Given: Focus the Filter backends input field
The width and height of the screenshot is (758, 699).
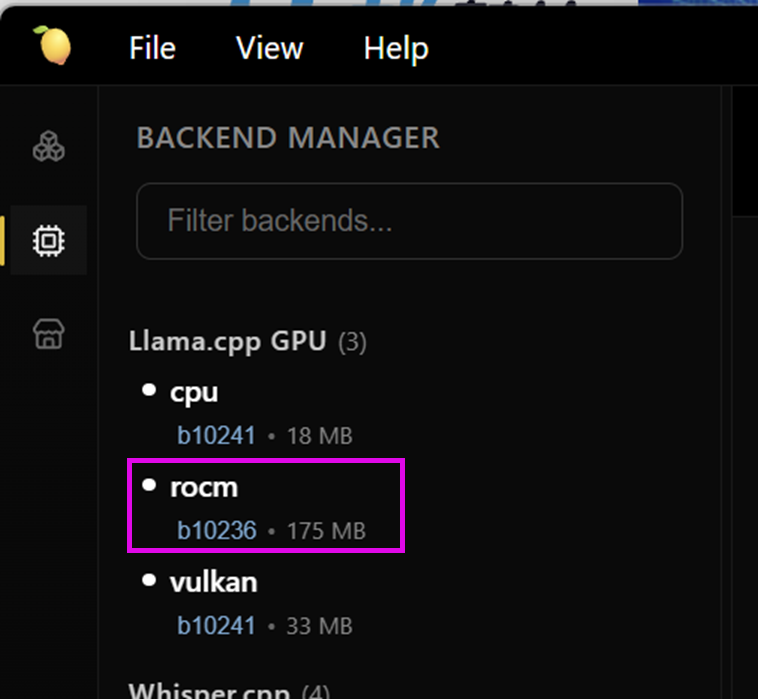Looking at the screenshot, I should point(409,221).
